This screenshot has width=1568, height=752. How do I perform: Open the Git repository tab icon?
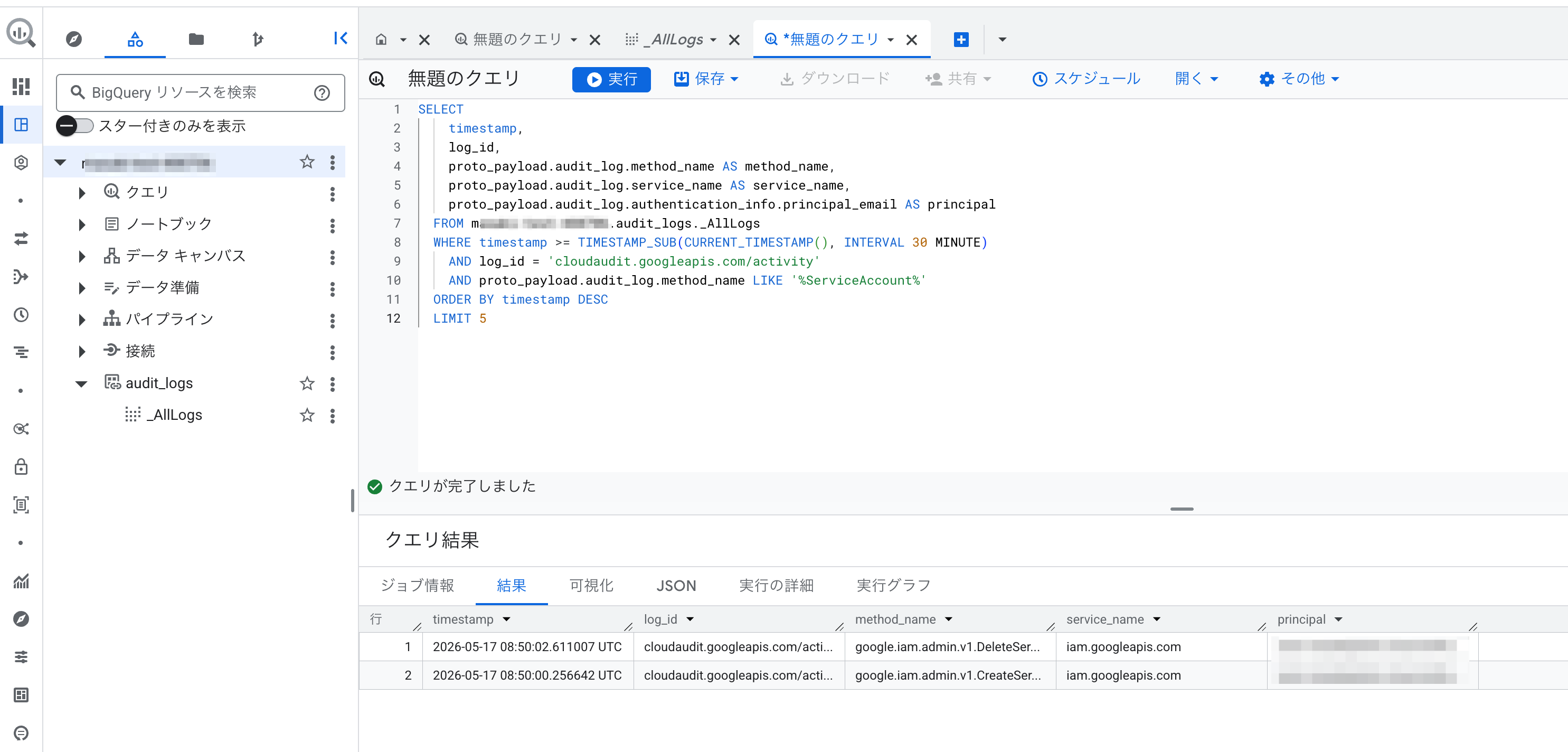coord(258,40)
